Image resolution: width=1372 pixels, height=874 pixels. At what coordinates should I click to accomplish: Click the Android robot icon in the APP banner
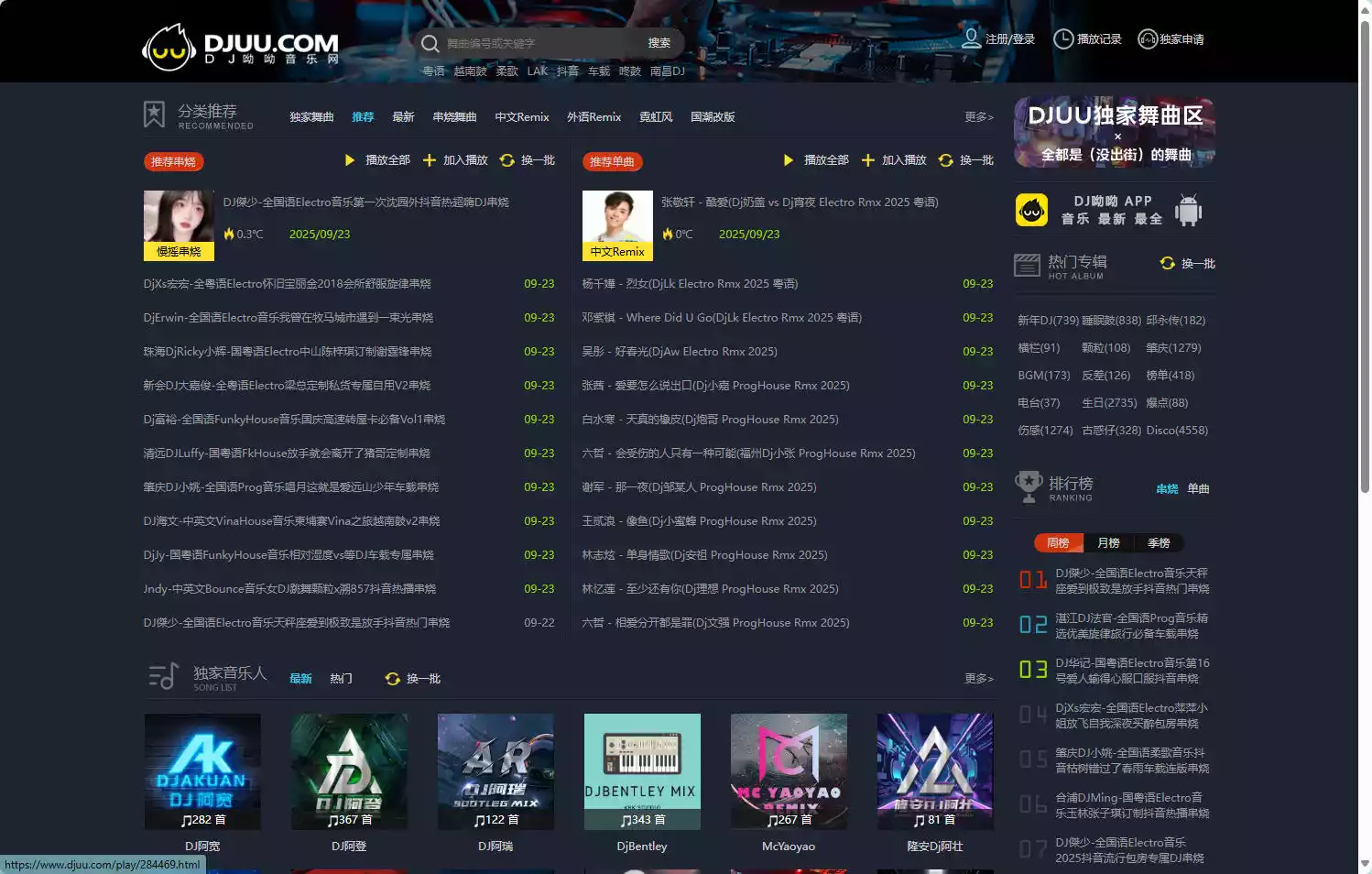pos(1188,210)
